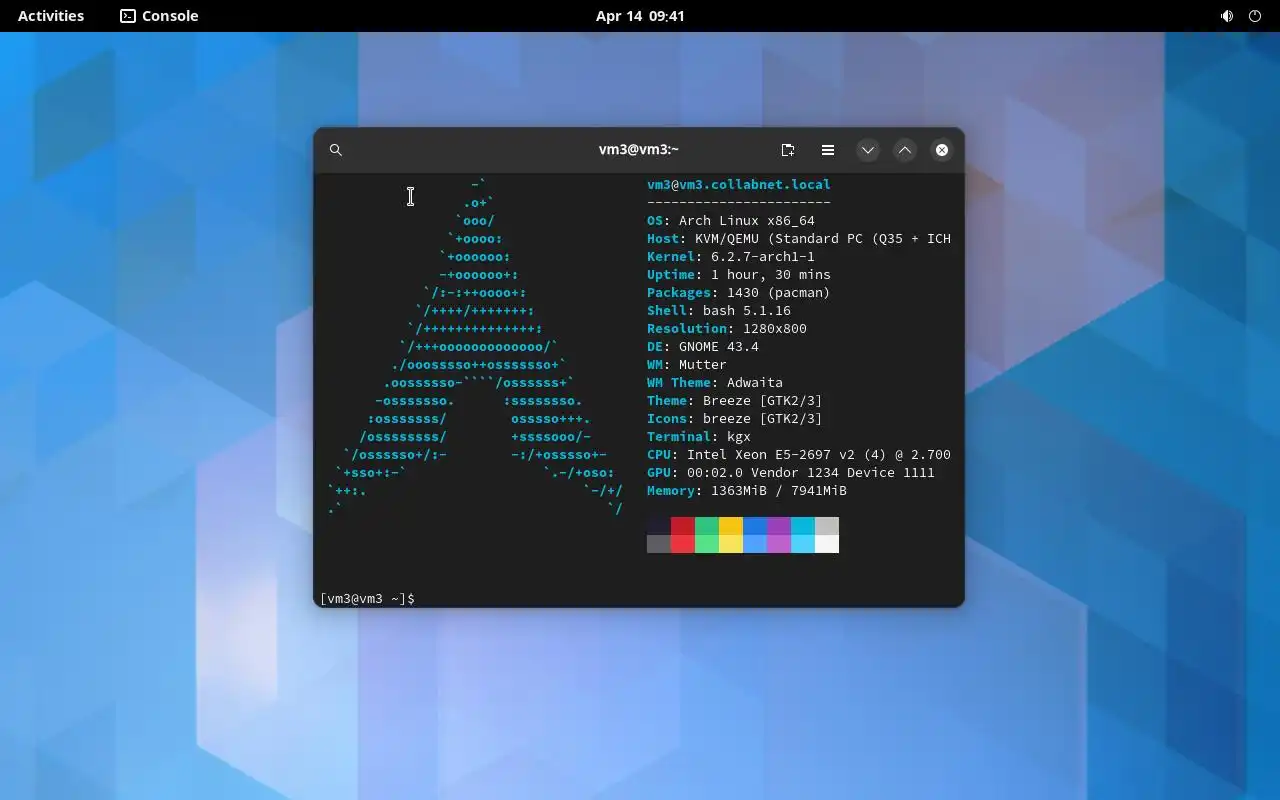Click the WM: Mutter line
This screenshot has width=1280, height=800.
coord(687,365)
